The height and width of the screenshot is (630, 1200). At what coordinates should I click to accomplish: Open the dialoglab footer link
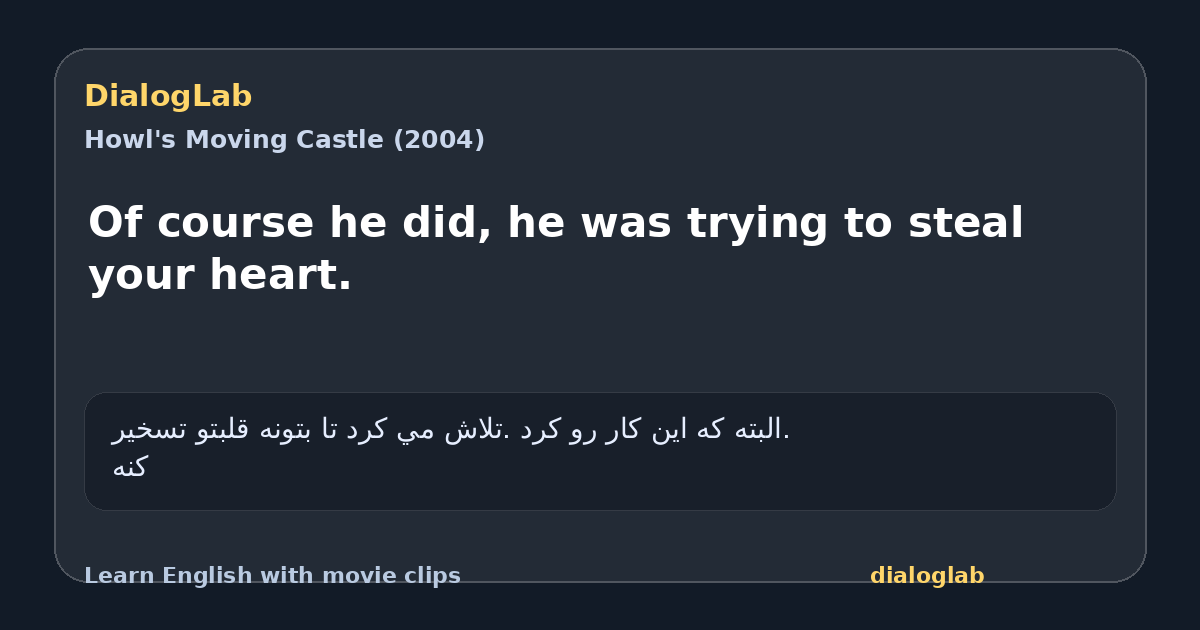(927, 576)
